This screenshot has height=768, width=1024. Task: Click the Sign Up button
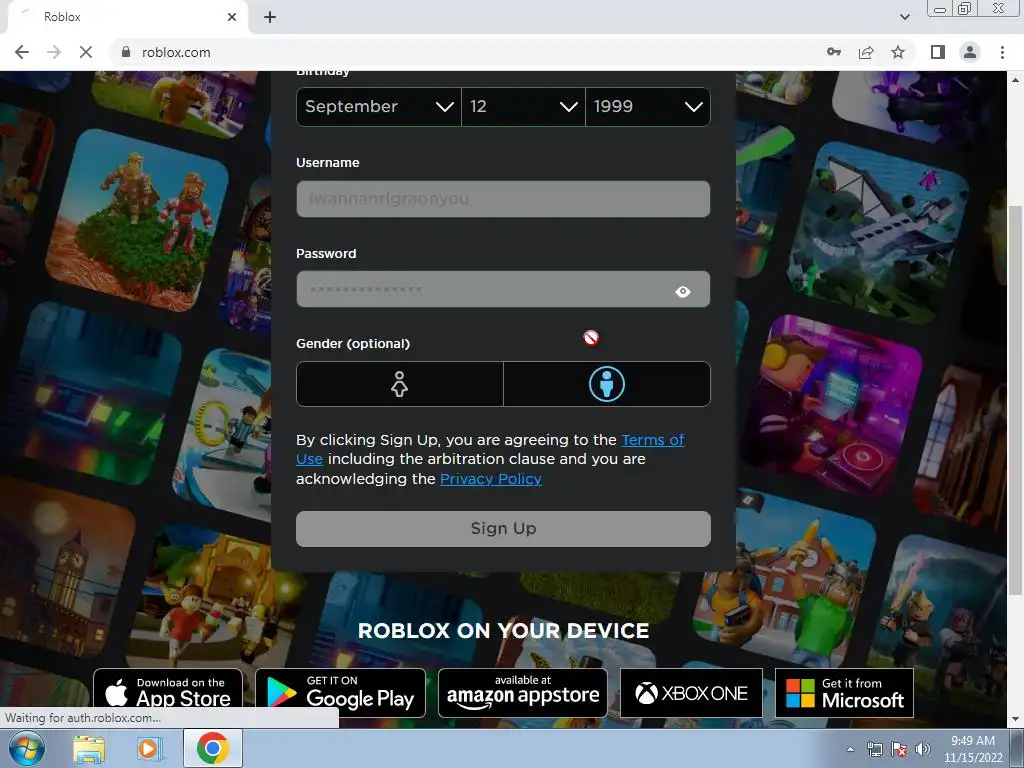point(503,528)
